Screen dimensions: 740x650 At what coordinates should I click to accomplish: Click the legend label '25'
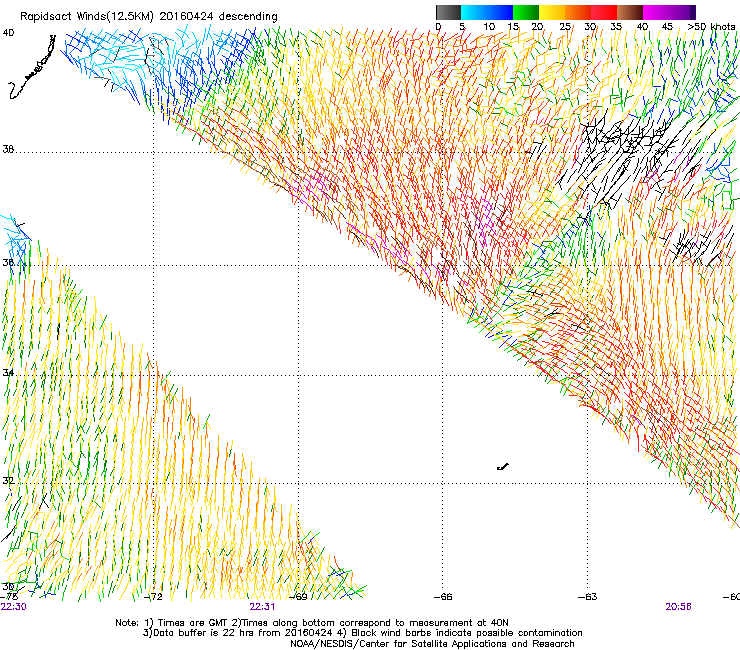(565, 27)
